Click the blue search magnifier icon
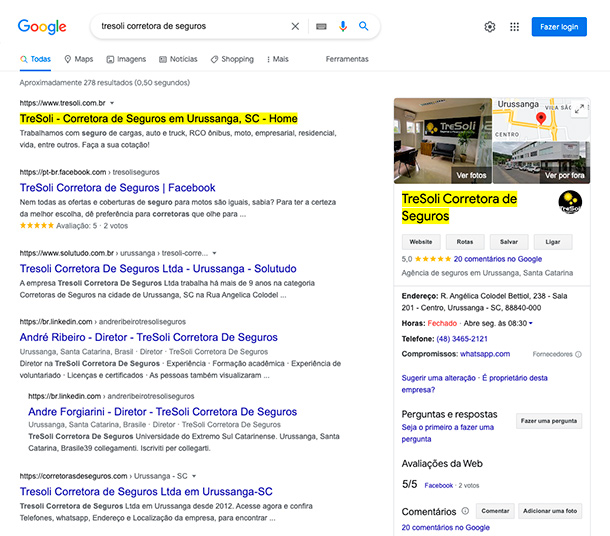This screenshot has height=536, width=610. pos(363,26)
